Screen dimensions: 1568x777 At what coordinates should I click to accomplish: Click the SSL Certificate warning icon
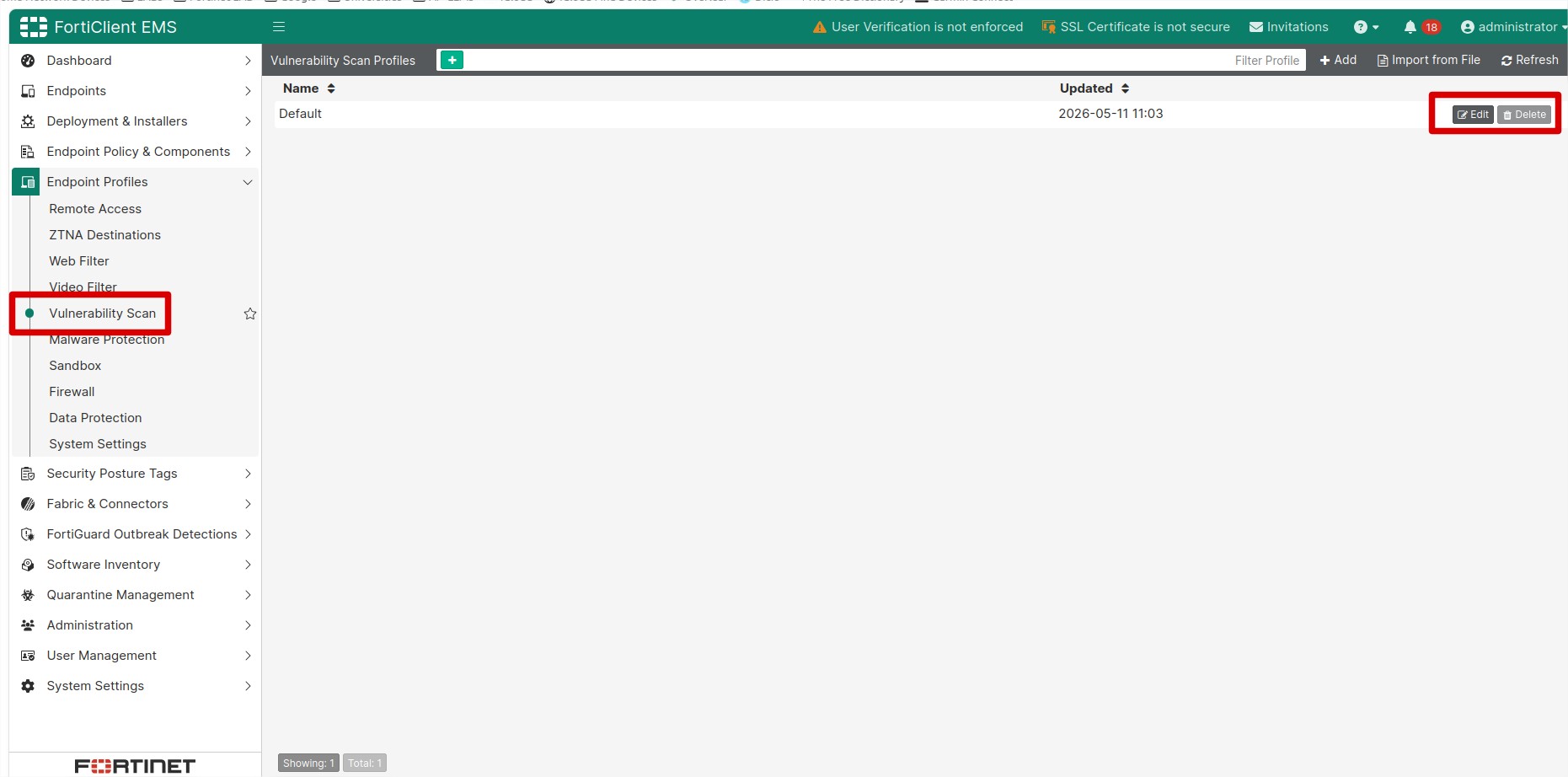[x=1048, y=27]
